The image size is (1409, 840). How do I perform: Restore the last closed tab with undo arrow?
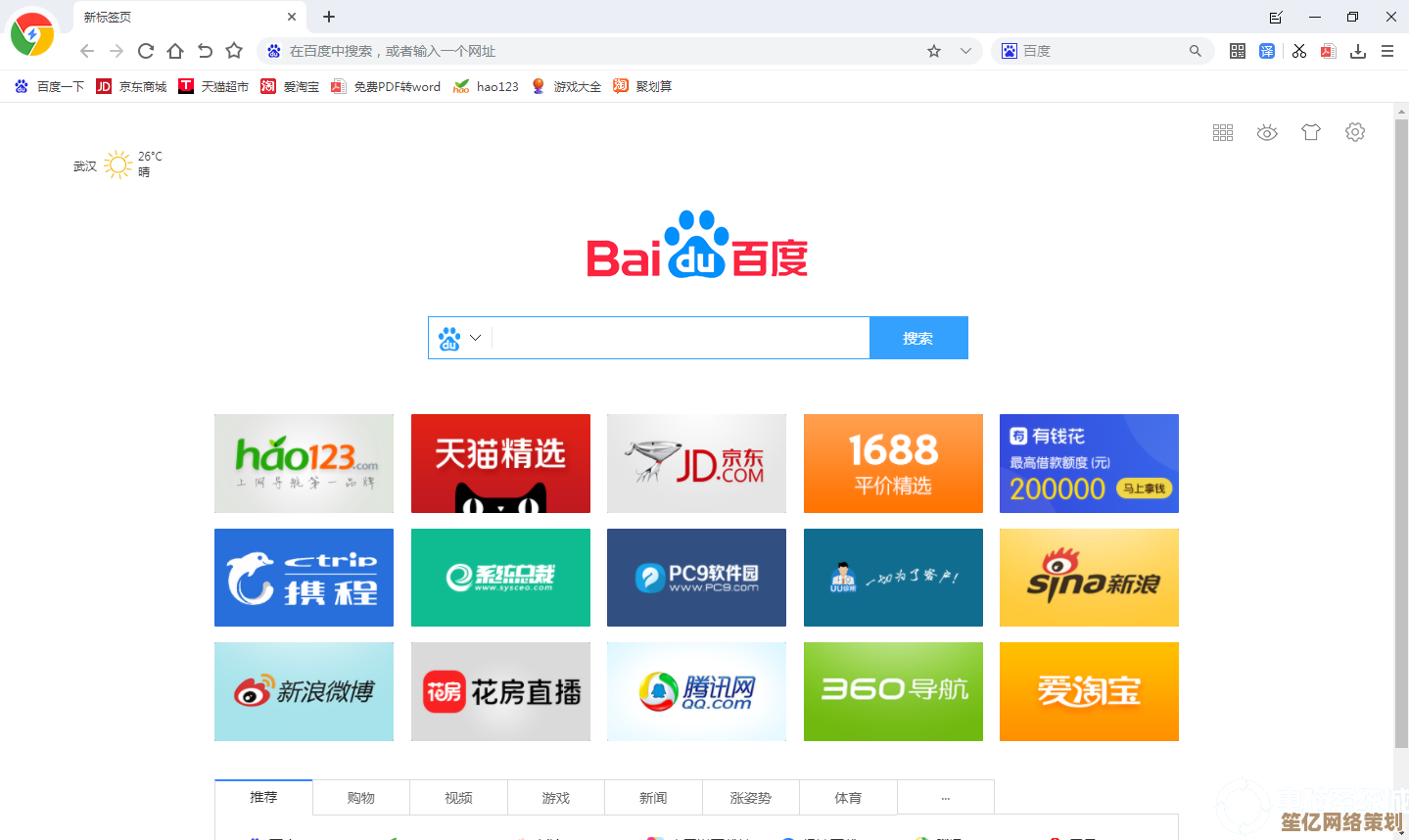pyautogui.click(x=205, y=51)
